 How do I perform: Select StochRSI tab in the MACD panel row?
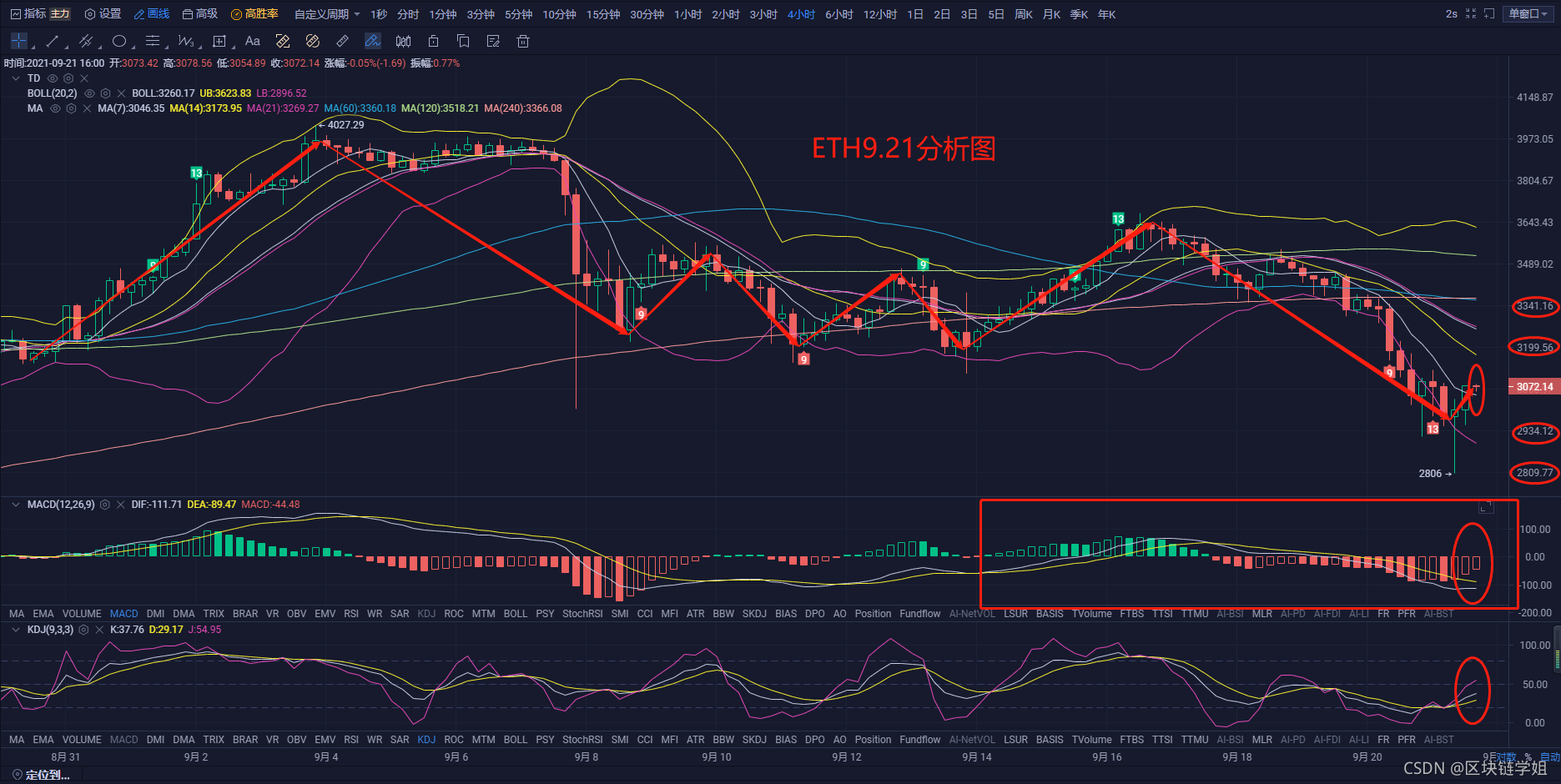[x=582, y=614]
